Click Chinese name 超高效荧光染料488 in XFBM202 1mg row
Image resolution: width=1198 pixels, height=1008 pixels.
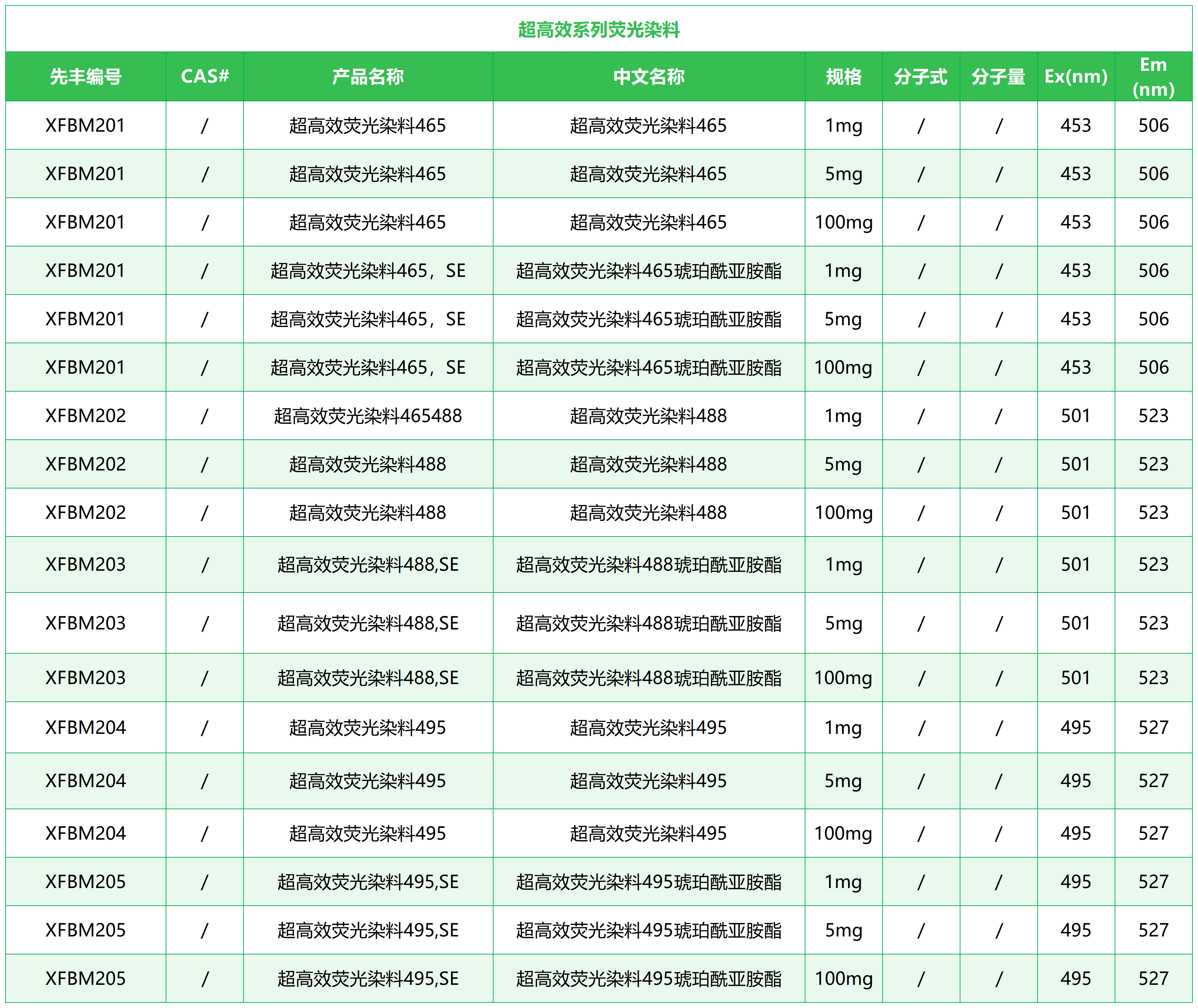click(649, 416)
